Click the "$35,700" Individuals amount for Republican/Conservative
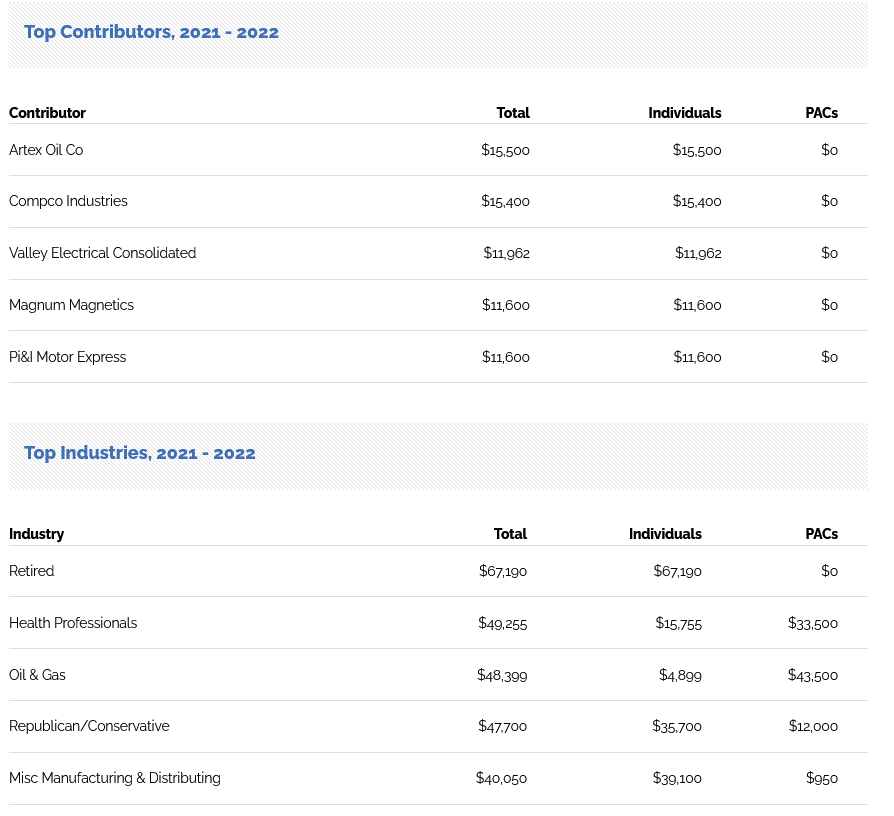The width and height of the screenshot is (894, 816). point(677,726)
